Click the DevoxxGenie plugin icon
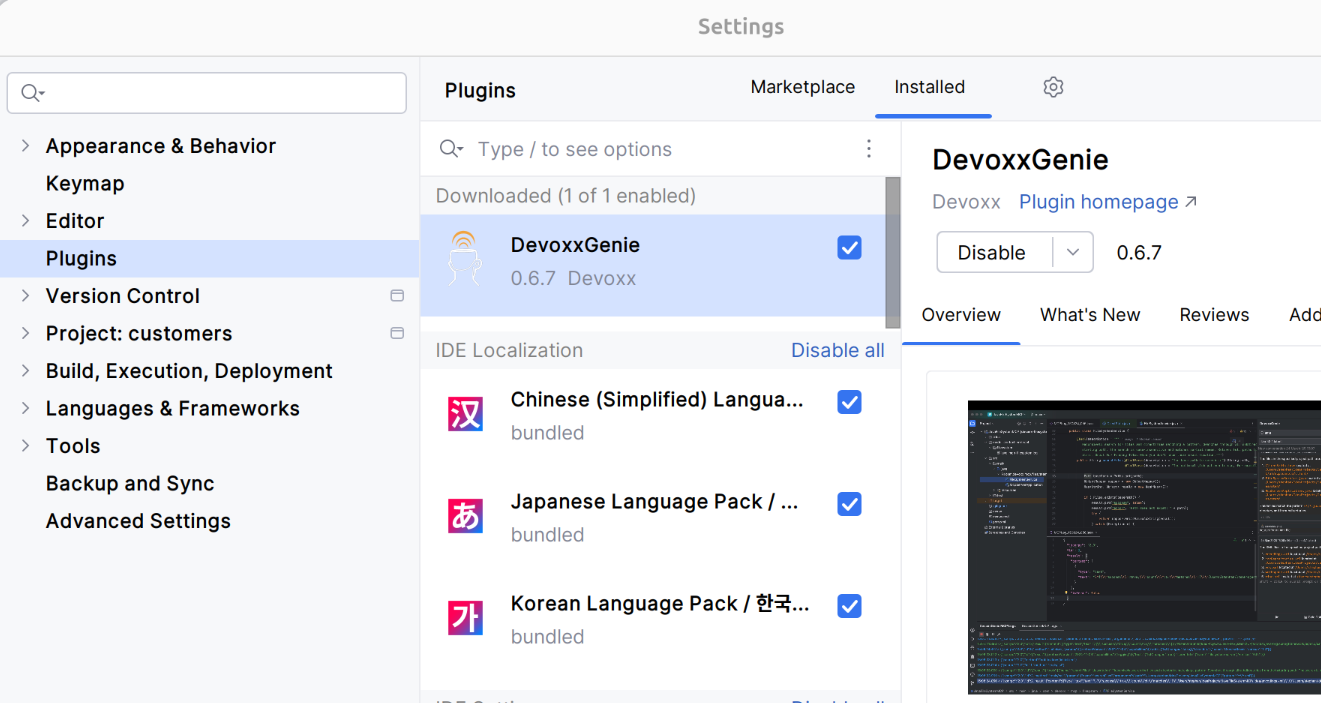 coord(465,260)
